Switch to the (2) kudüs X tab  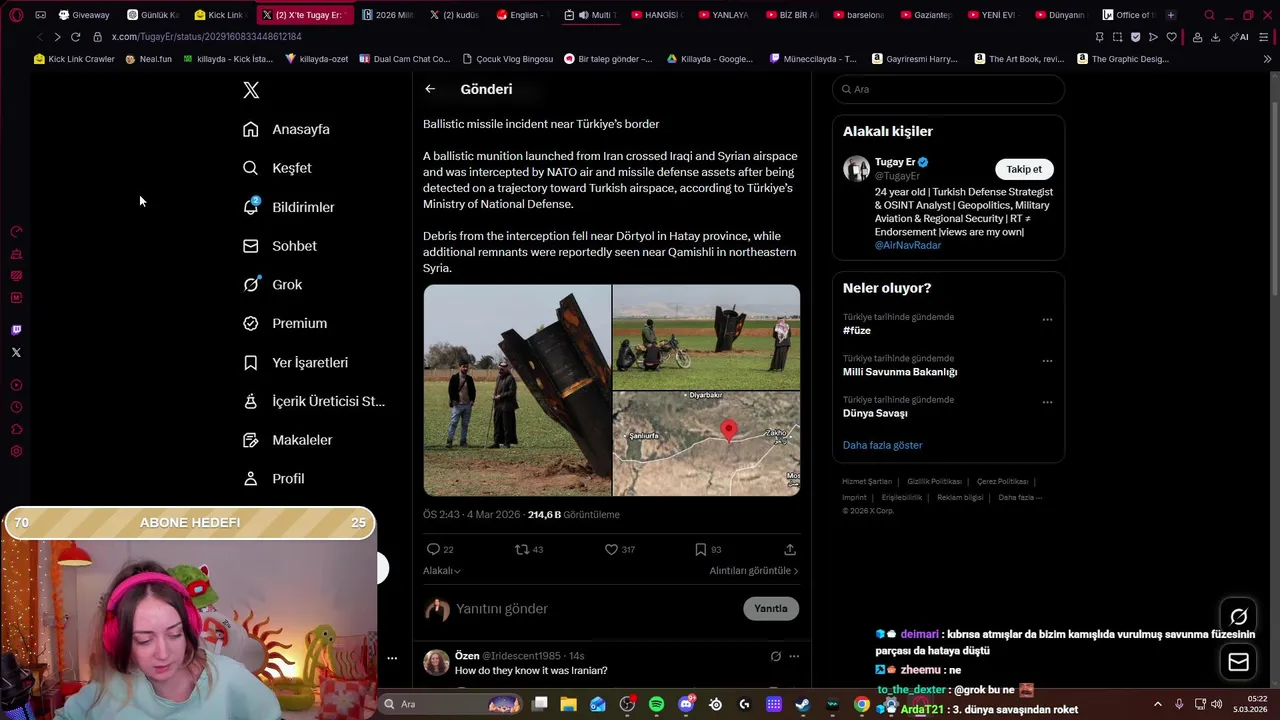[454, 15]
